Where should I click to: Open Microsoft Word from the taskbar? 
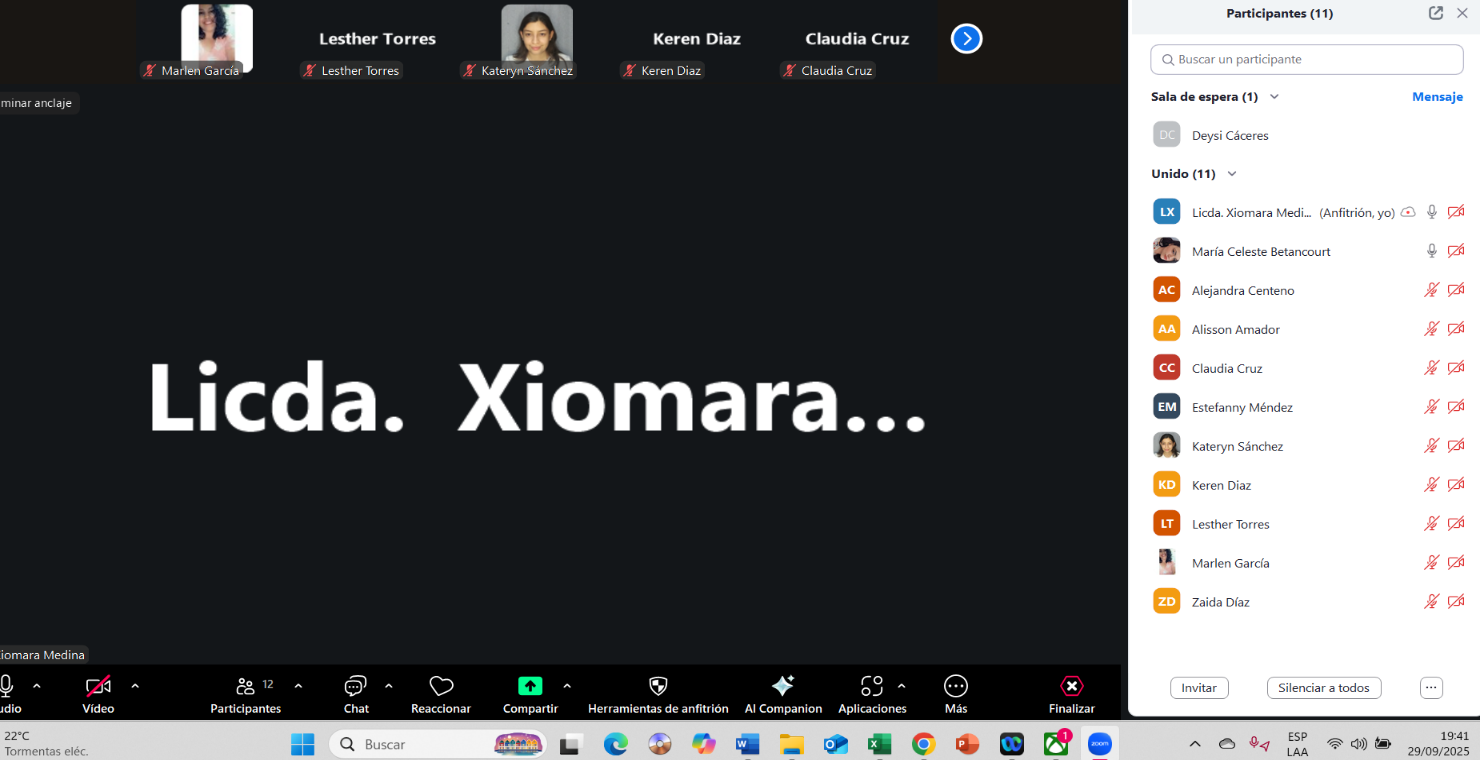point(747,744)
